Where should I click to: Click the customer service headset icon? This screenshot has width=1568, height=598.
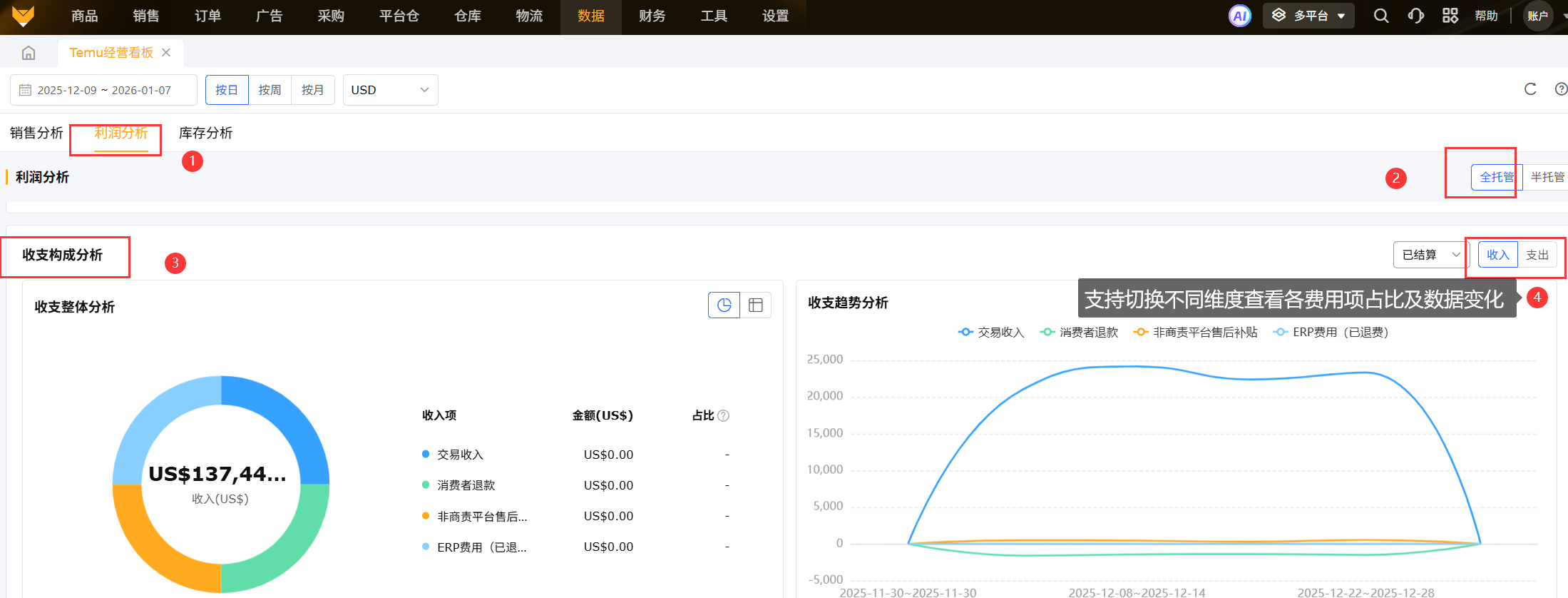[1415, 16]
